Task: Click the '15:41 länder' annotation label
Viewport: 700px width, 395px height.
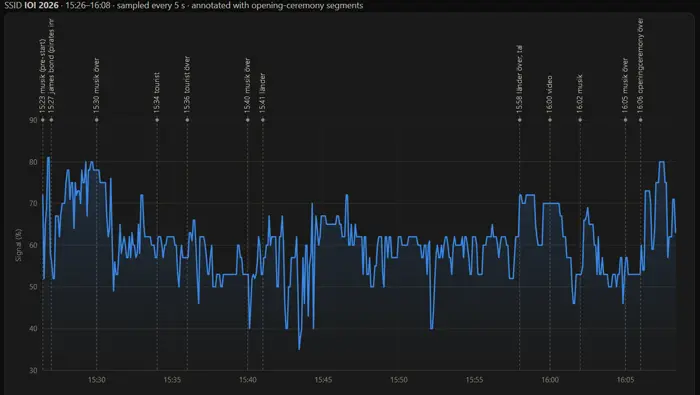Action: [x=262, y=92]
